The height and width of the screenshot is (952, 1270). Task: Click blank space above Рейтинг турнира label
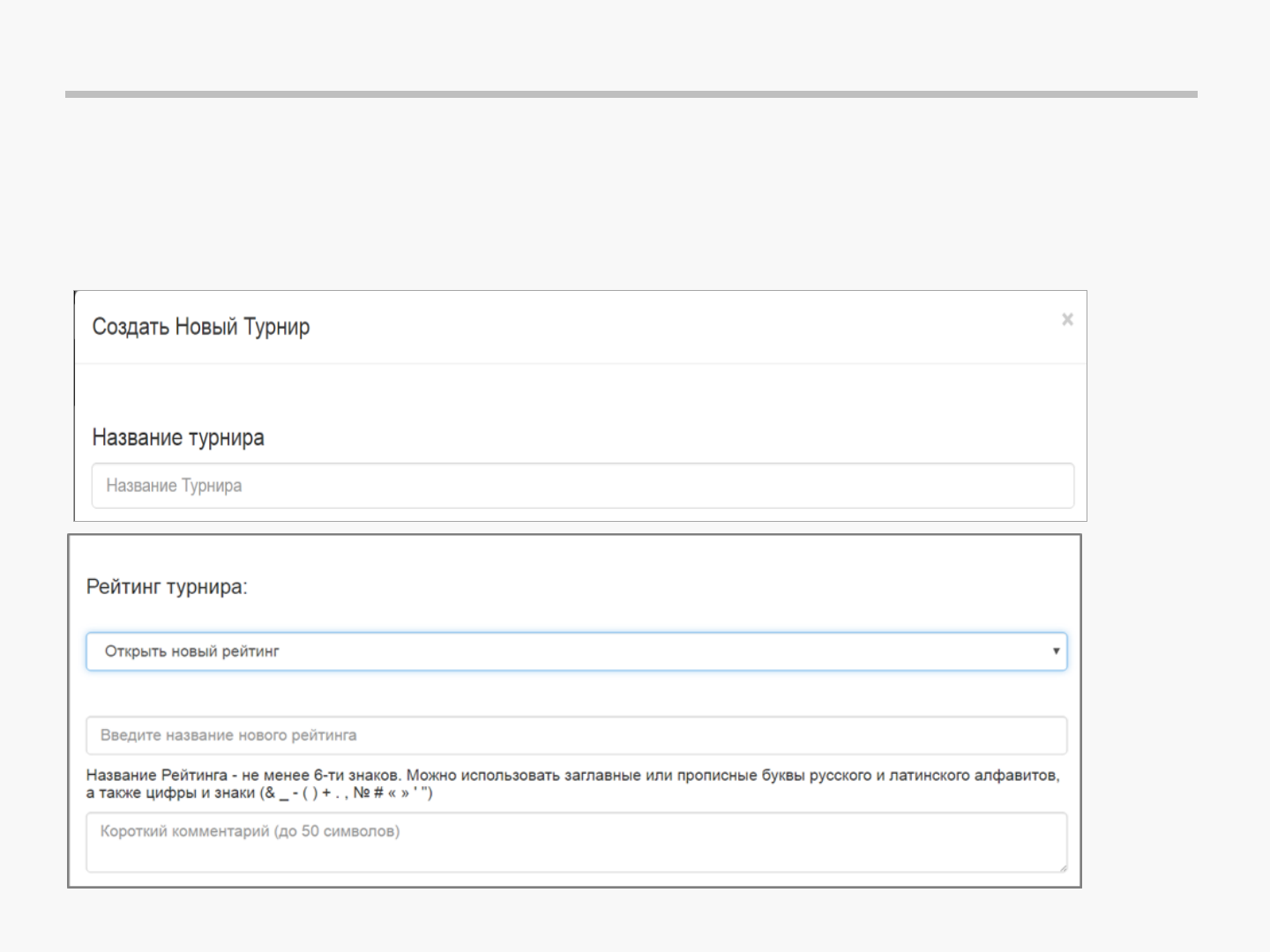[x=573, y=555]
